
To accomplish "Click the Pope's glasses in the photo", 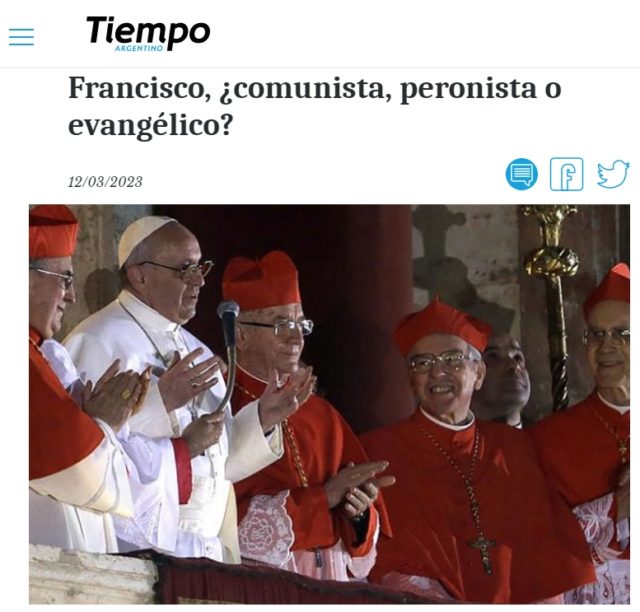I will point(182,268).
